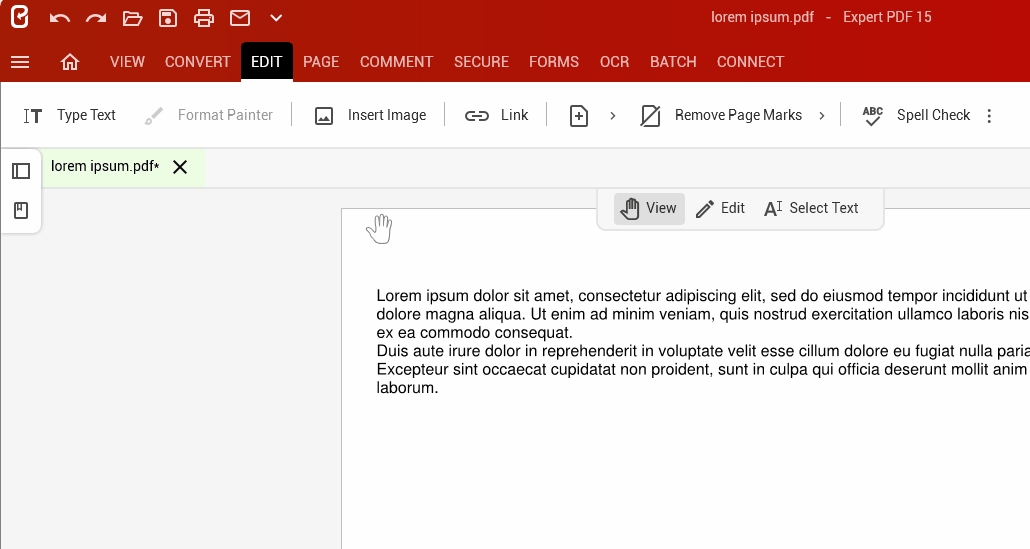Click the 'Excepteur sint occaecat' line
This screenshot has width=1030, height=549.
click(703, 369)
